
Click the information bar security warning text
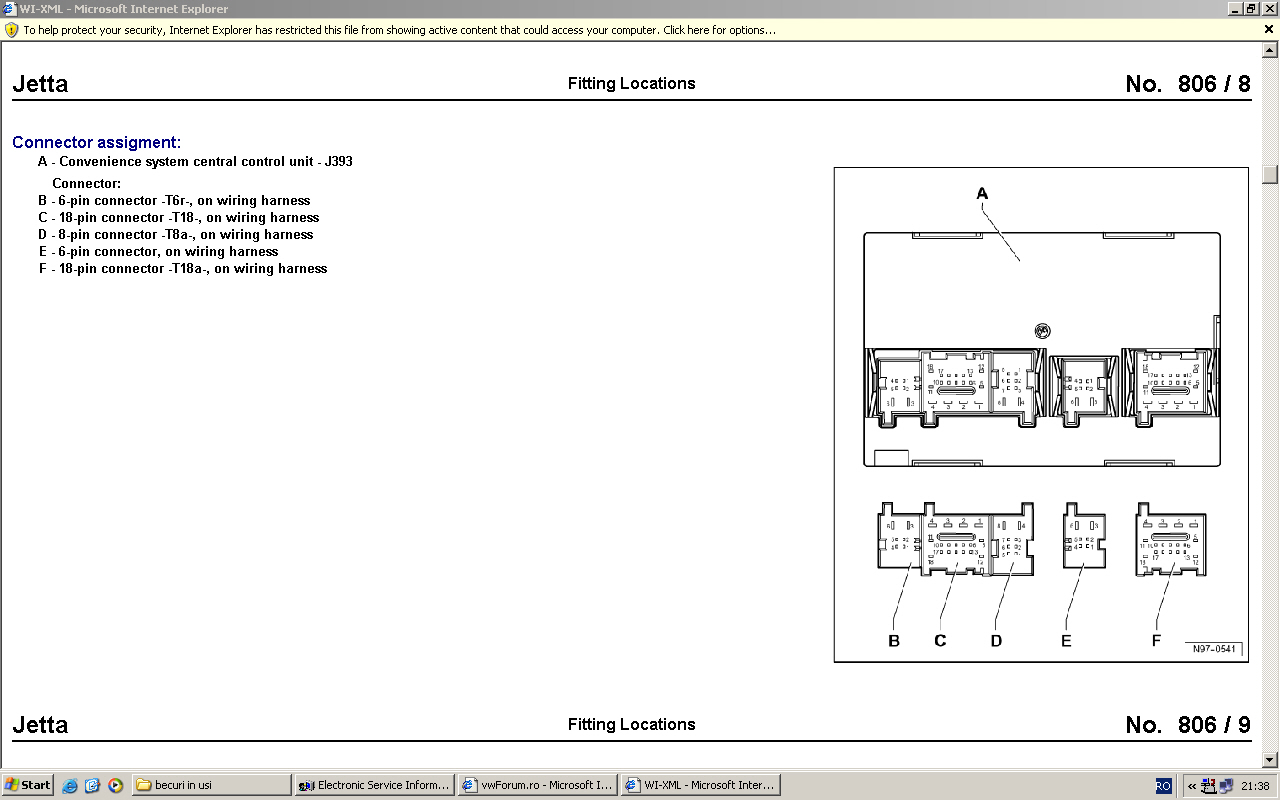[x=399, y=30]
